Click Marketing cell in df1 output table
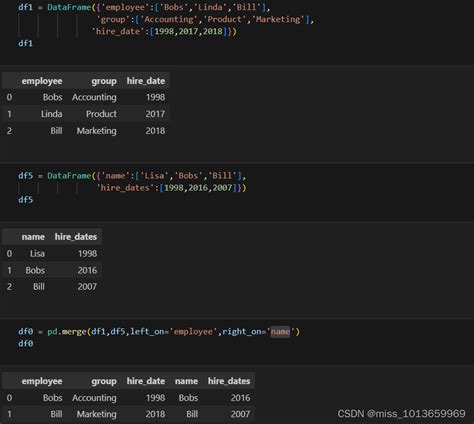 tap(97, 131)
